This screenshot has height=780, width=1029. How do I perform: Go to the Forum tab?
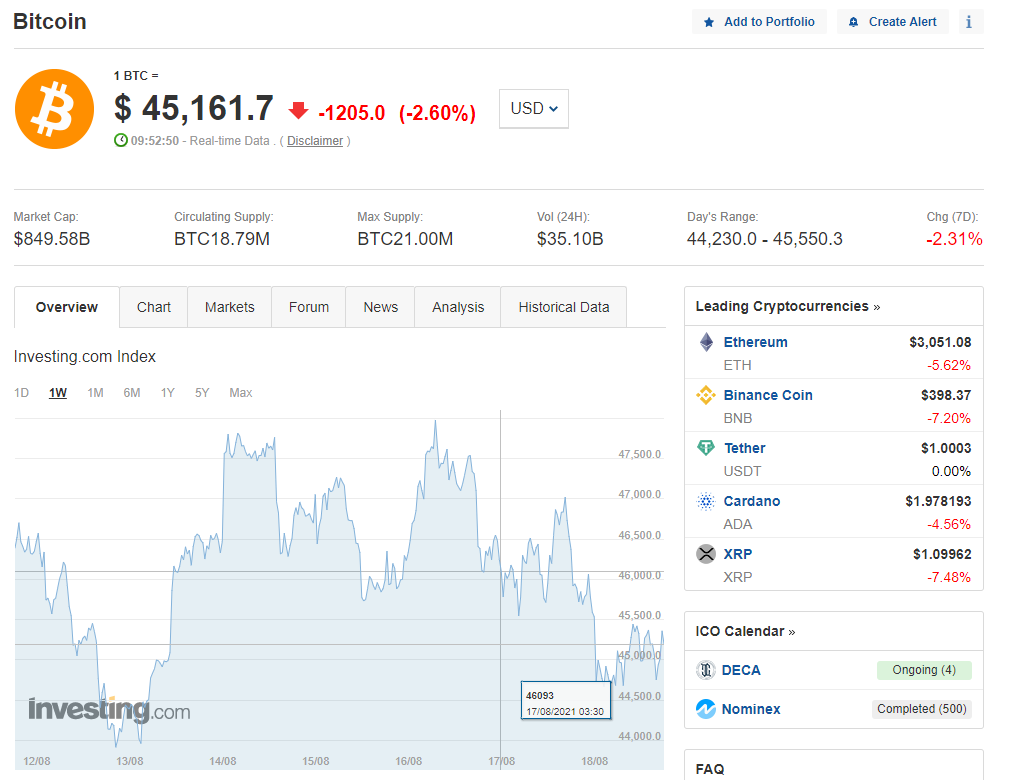tap(308, 307)
